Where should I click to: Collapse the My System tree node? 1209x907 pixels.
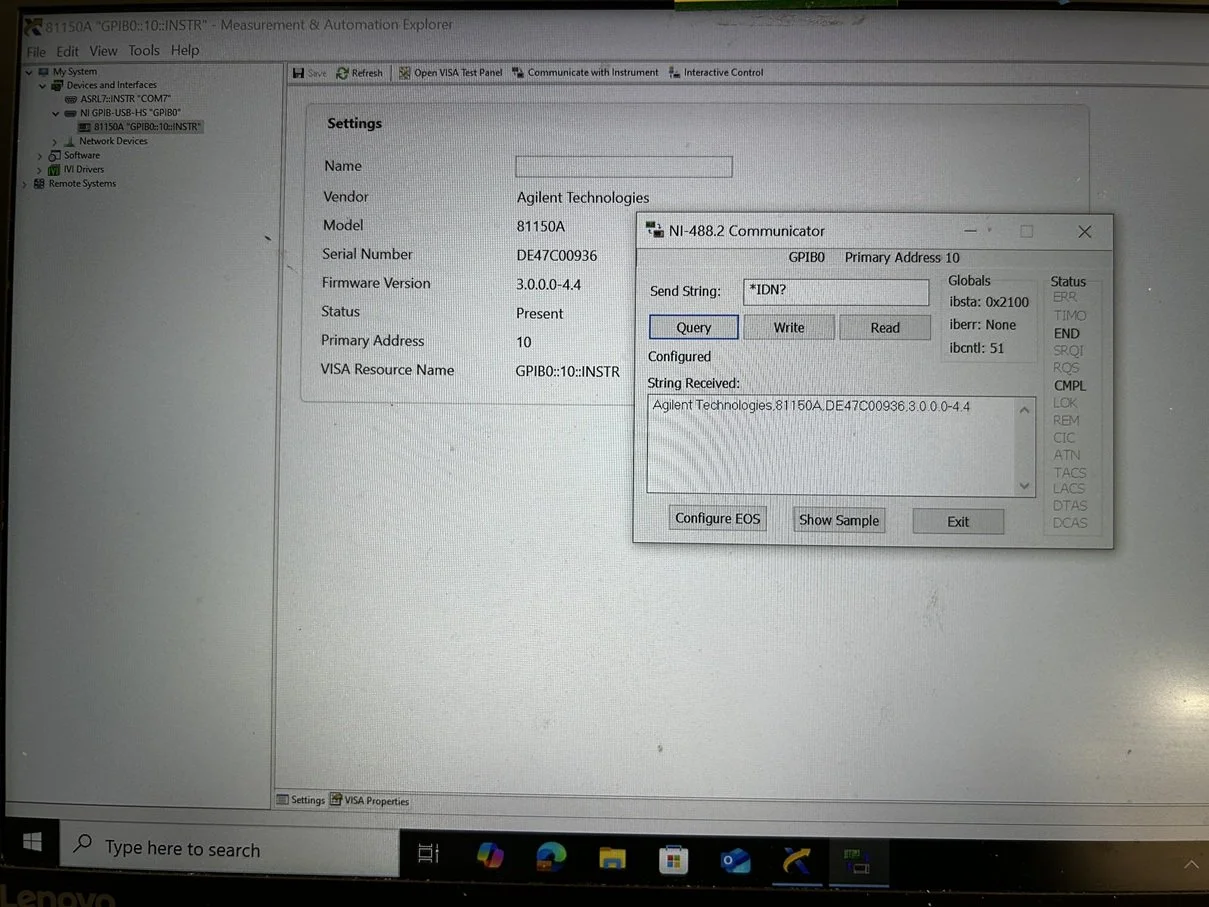pyautogui.click(x=28, y=72)
